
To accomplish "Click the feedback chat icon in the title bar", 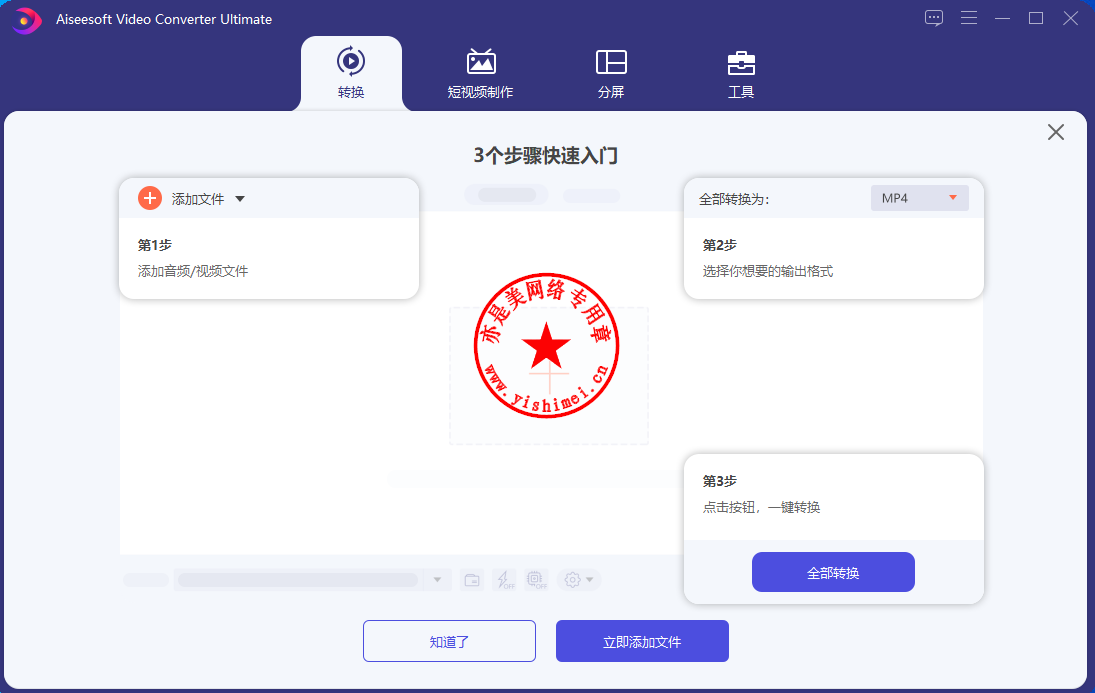I will pos(934,18).
